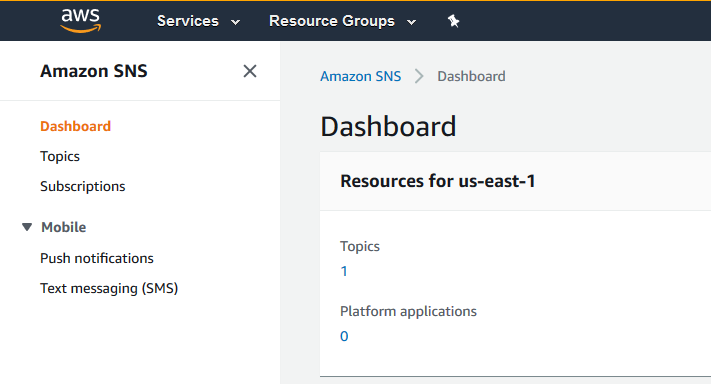Image resolution: width=711 pixels, height=384 pixels.
Task: Select Dashboard in the sidebar
Action: pos(75,126)
